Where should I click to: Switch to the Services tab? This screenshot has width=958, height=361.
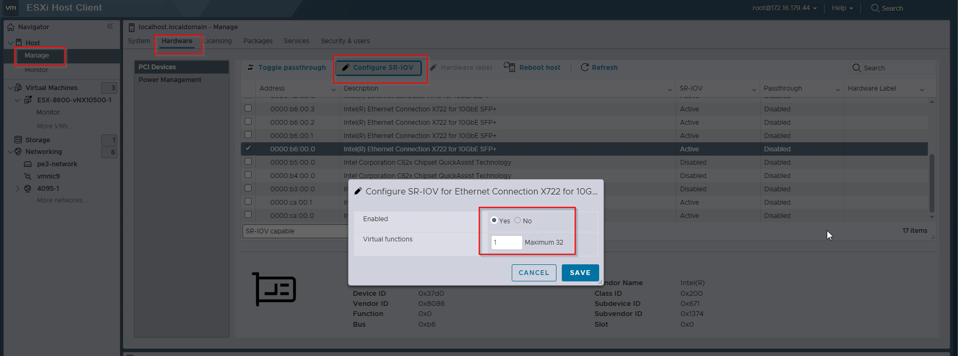click(296, 41)
